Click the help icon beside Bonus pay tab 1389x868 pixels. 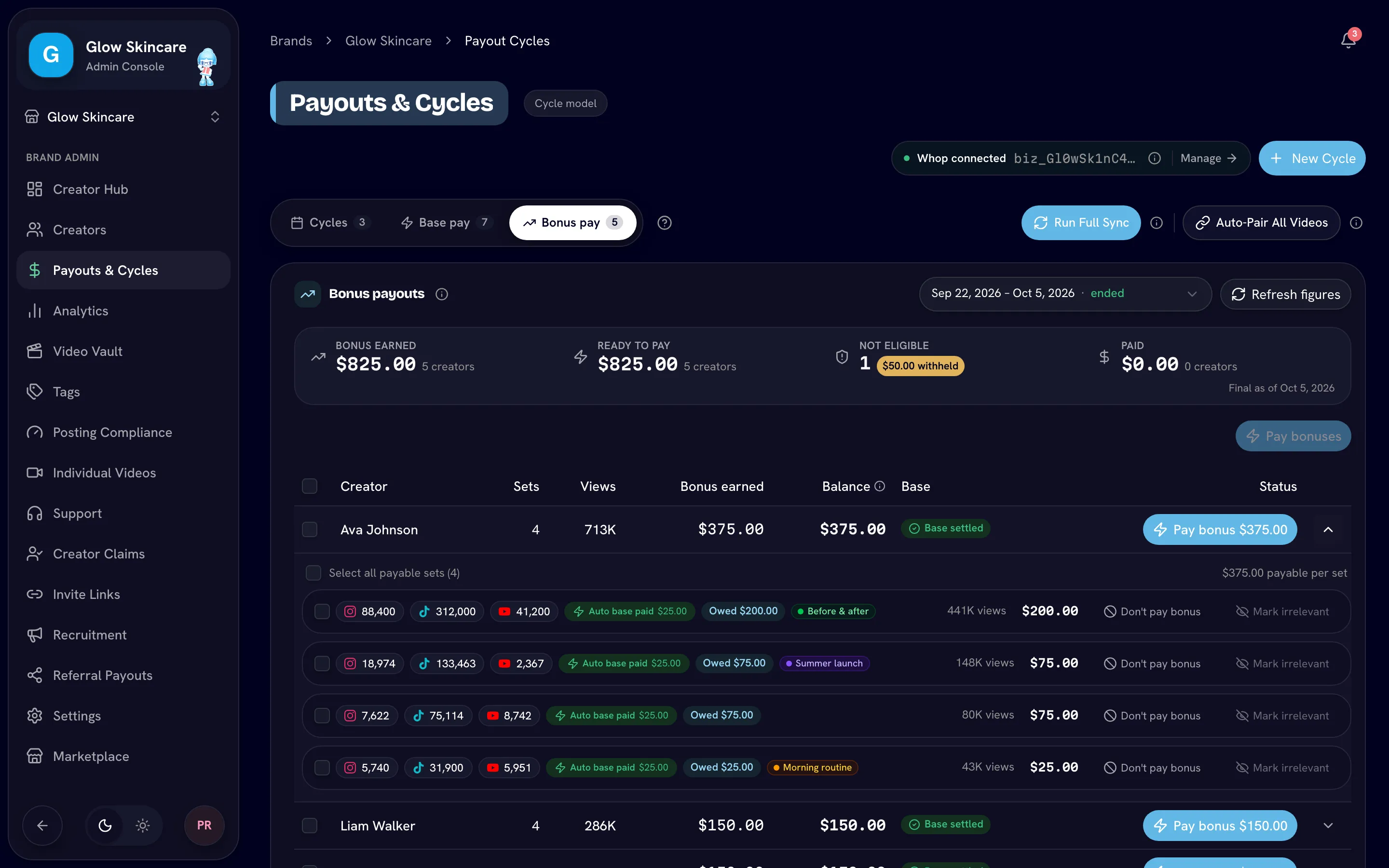[664, 223]
